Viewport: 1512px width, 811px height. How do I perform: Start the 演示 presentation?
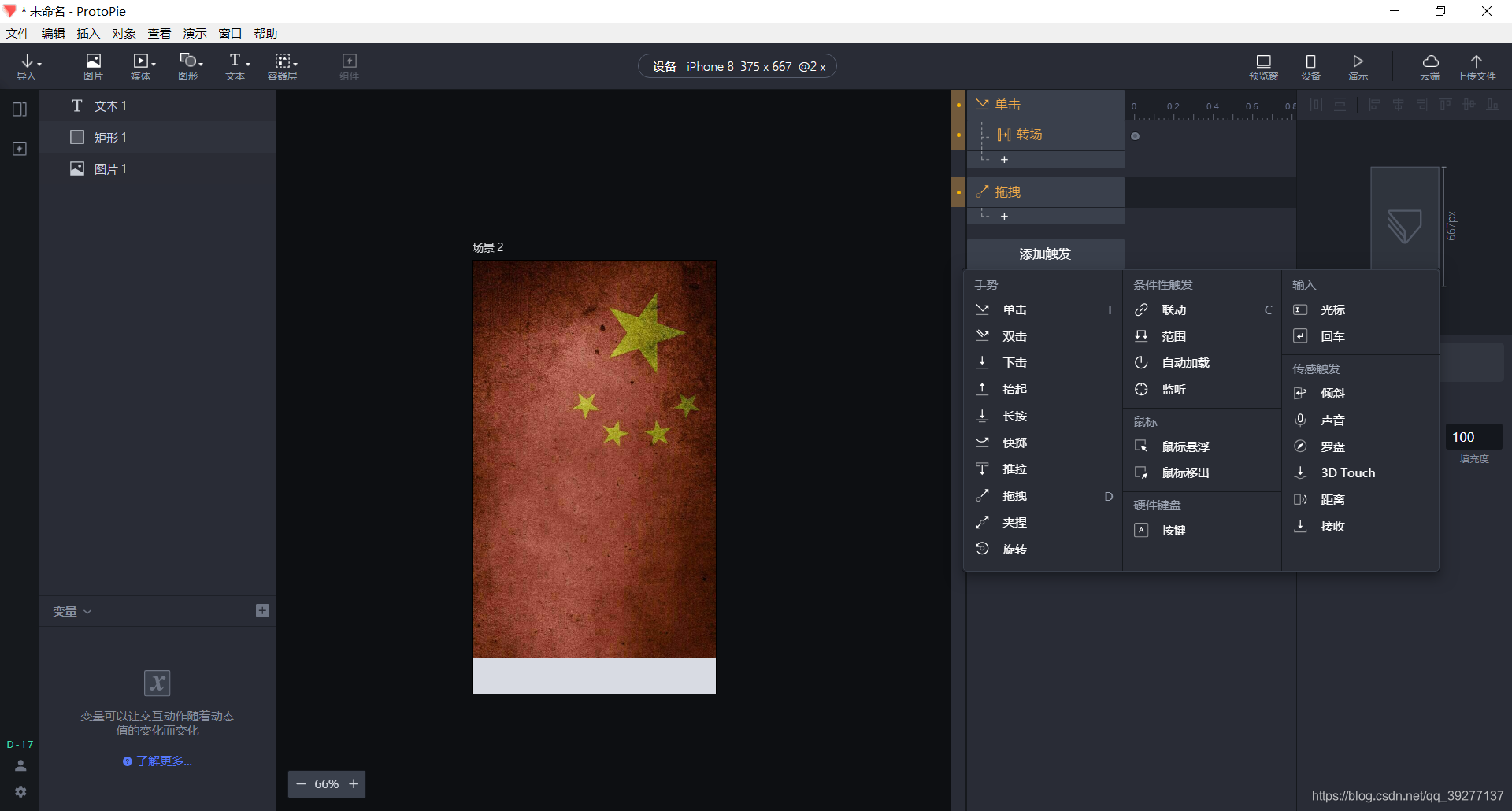[x=1358, y=67]
